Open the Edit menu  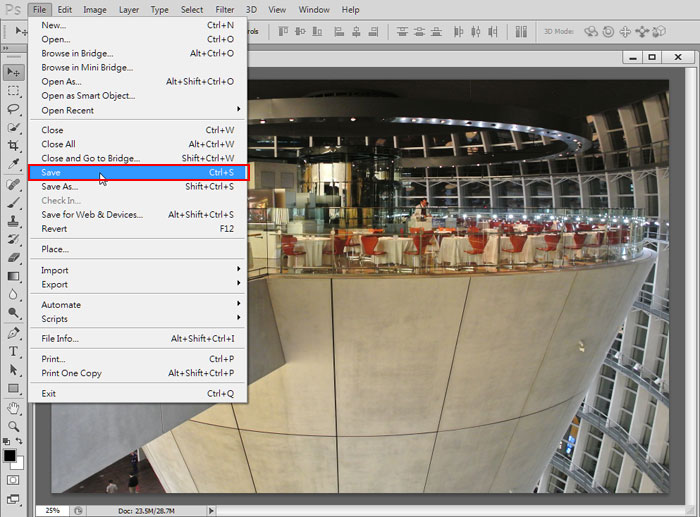point(65,9)
